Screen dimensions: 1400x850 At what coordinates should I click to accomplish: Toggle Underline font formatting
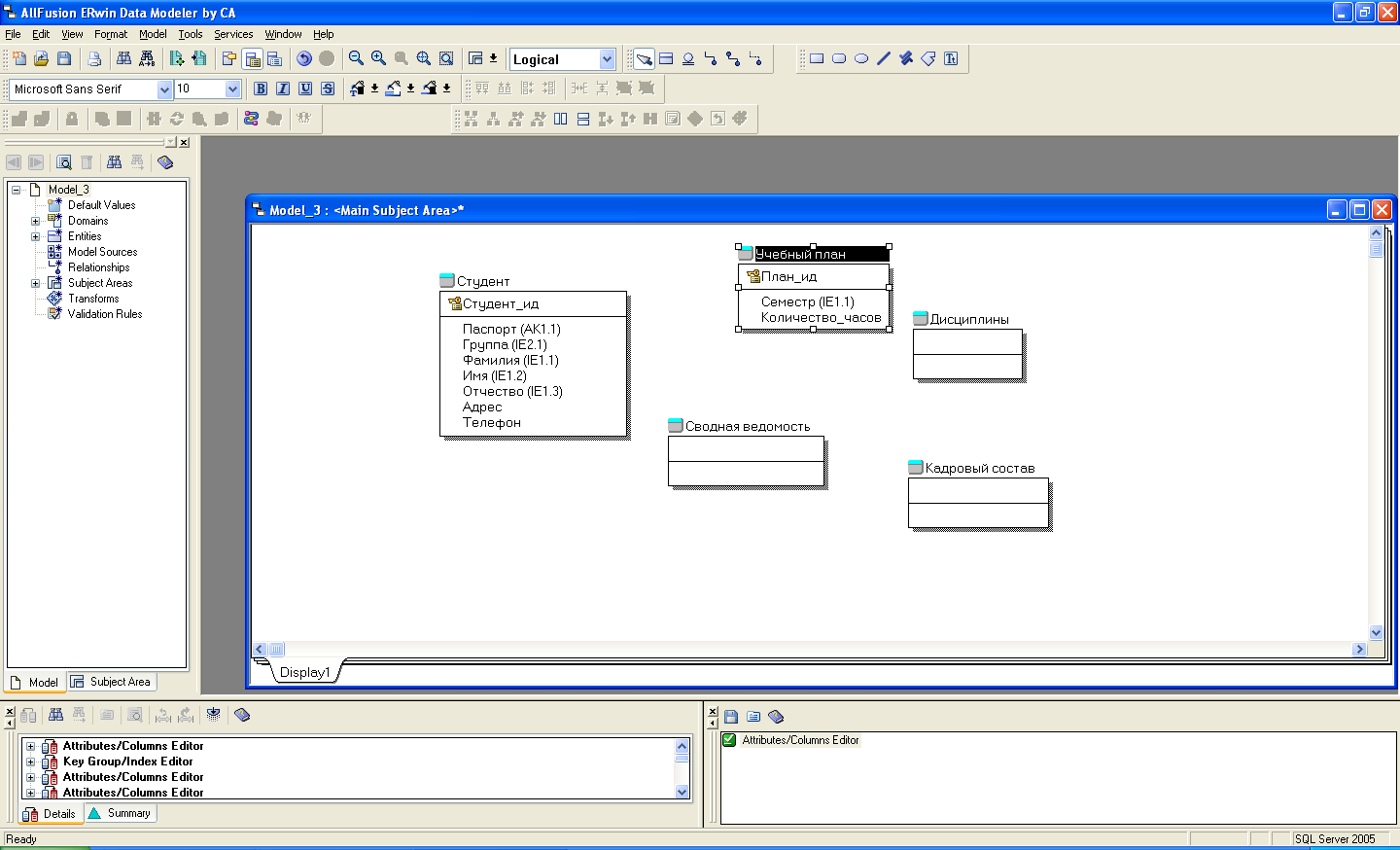pos(305,89)
